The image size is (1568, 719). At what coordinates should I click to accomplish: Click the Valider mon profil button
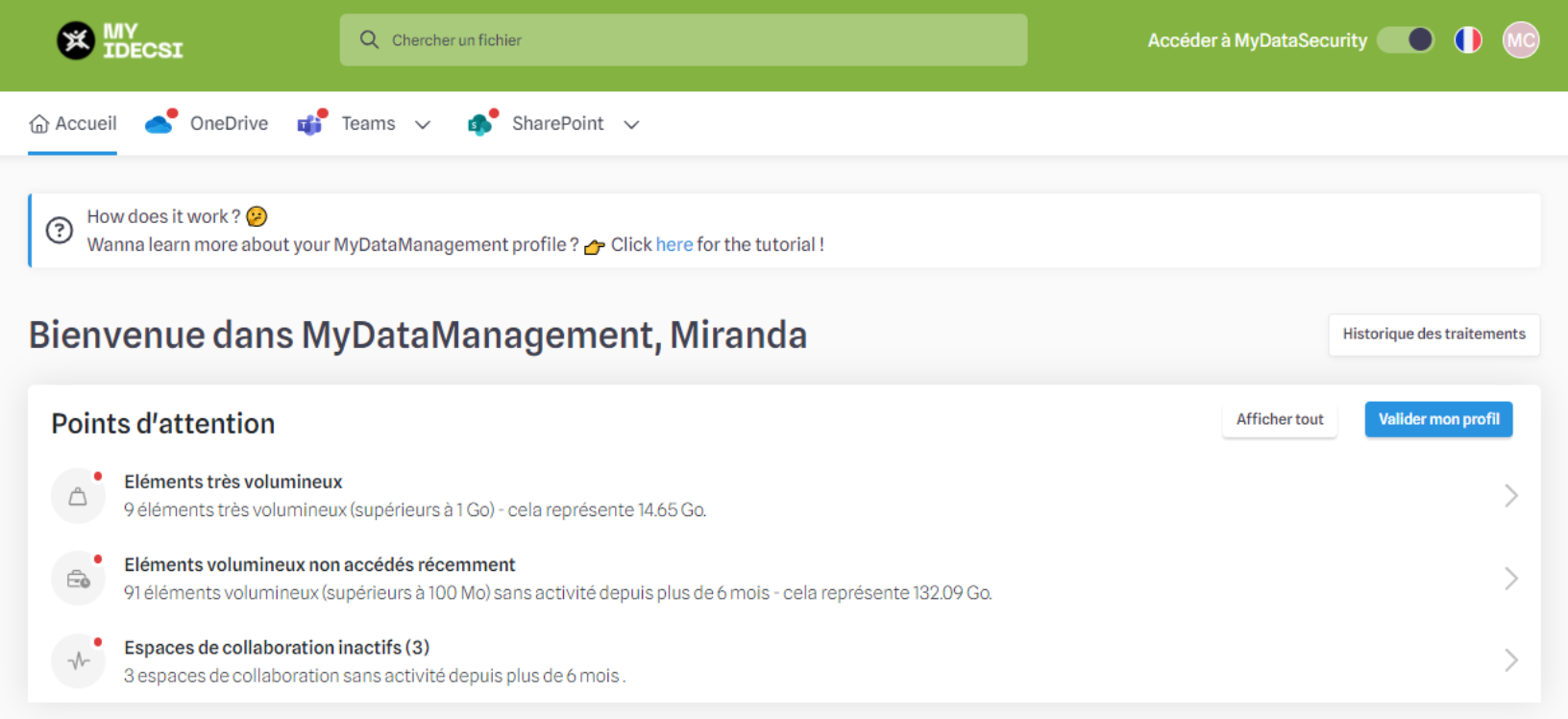pyautogui.click(x=1439, y=419)
